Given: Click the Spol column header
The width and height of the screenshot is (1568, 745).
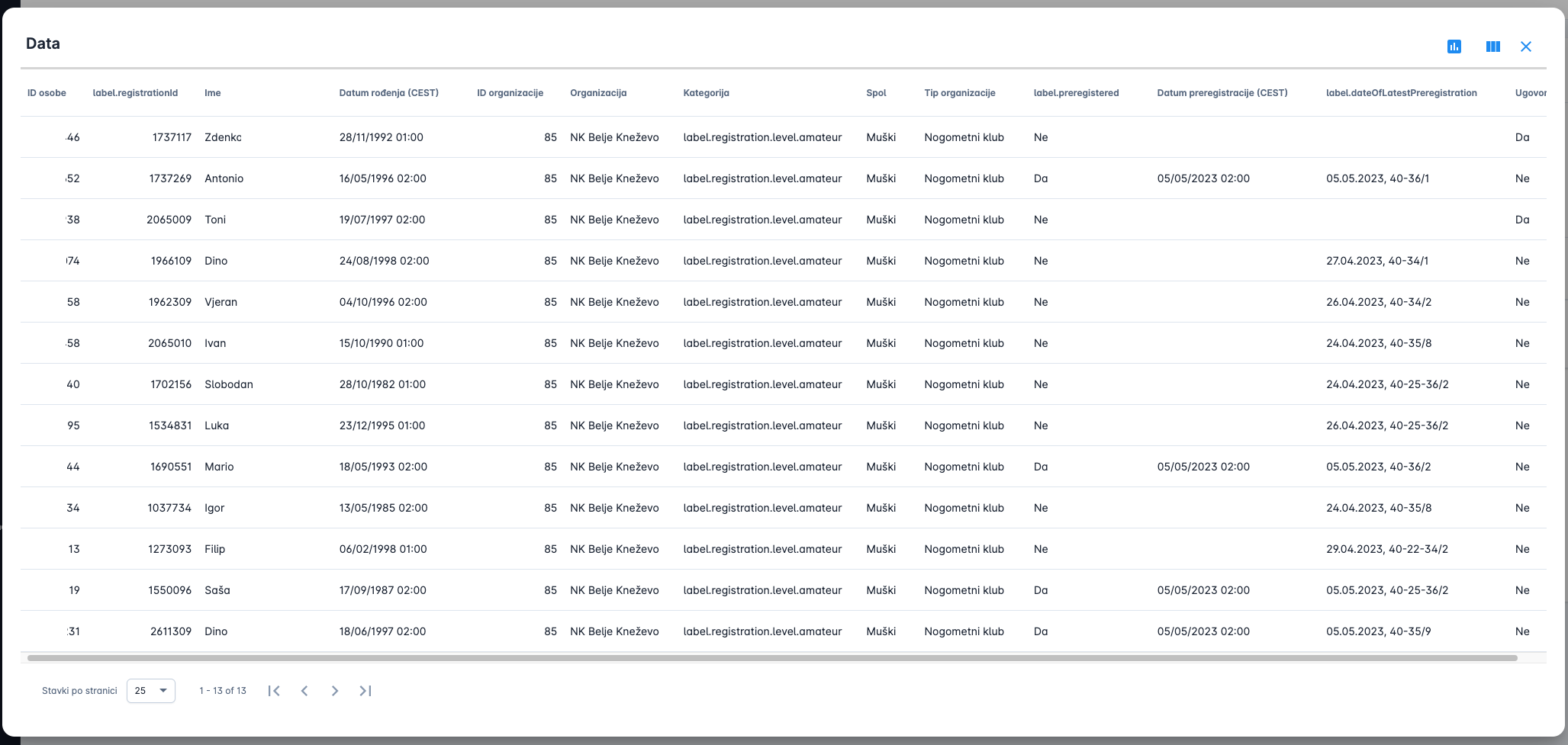Looking at the screenshot, I should click(876, 93).
